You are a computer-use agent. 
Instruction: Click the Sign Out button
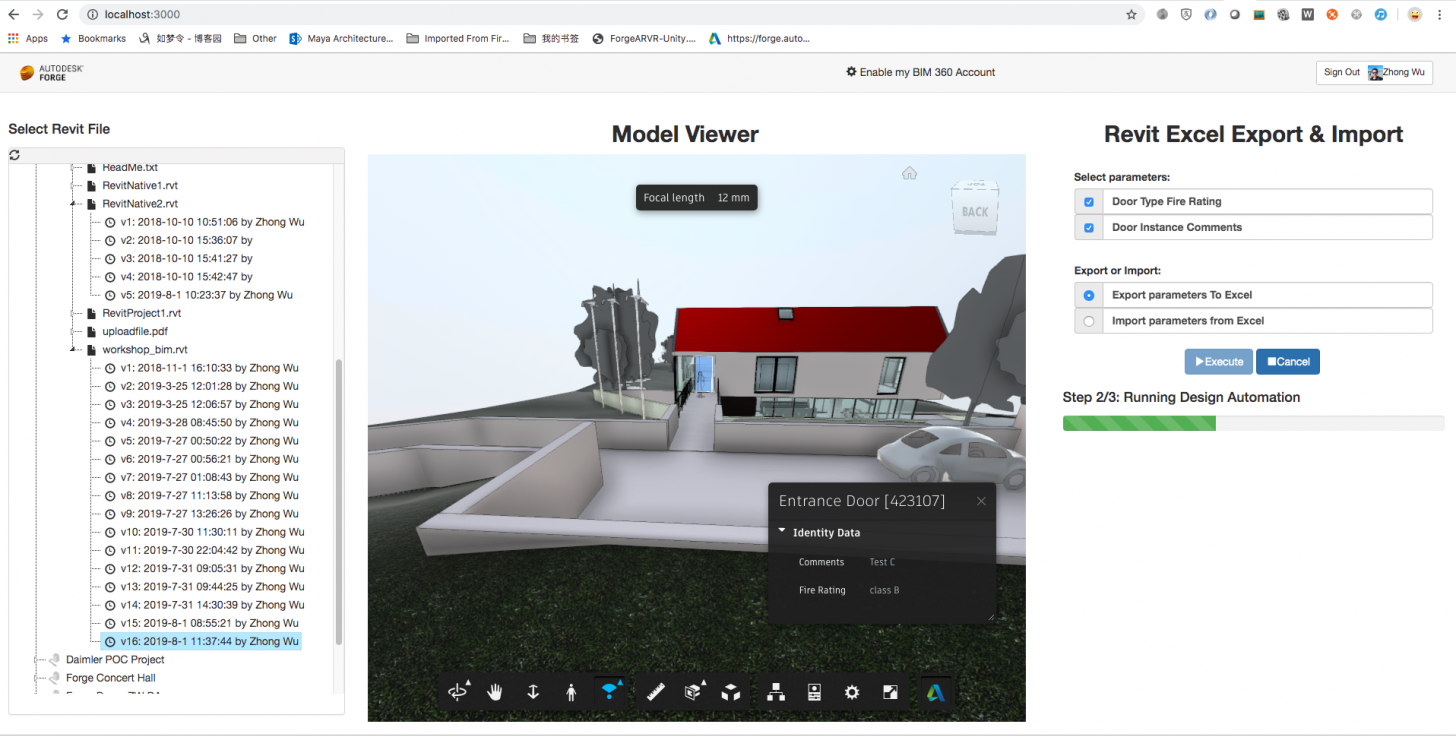[1341, 72]
